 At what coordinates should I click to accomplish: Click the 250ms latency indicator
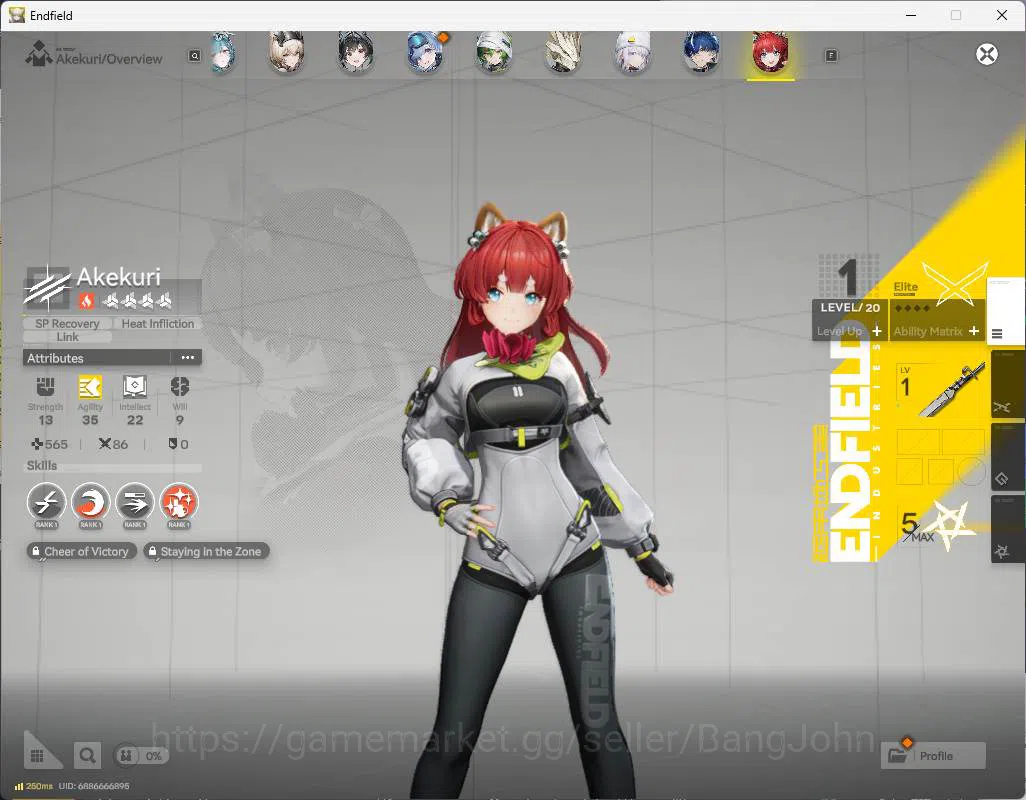(x=34, y=786)
